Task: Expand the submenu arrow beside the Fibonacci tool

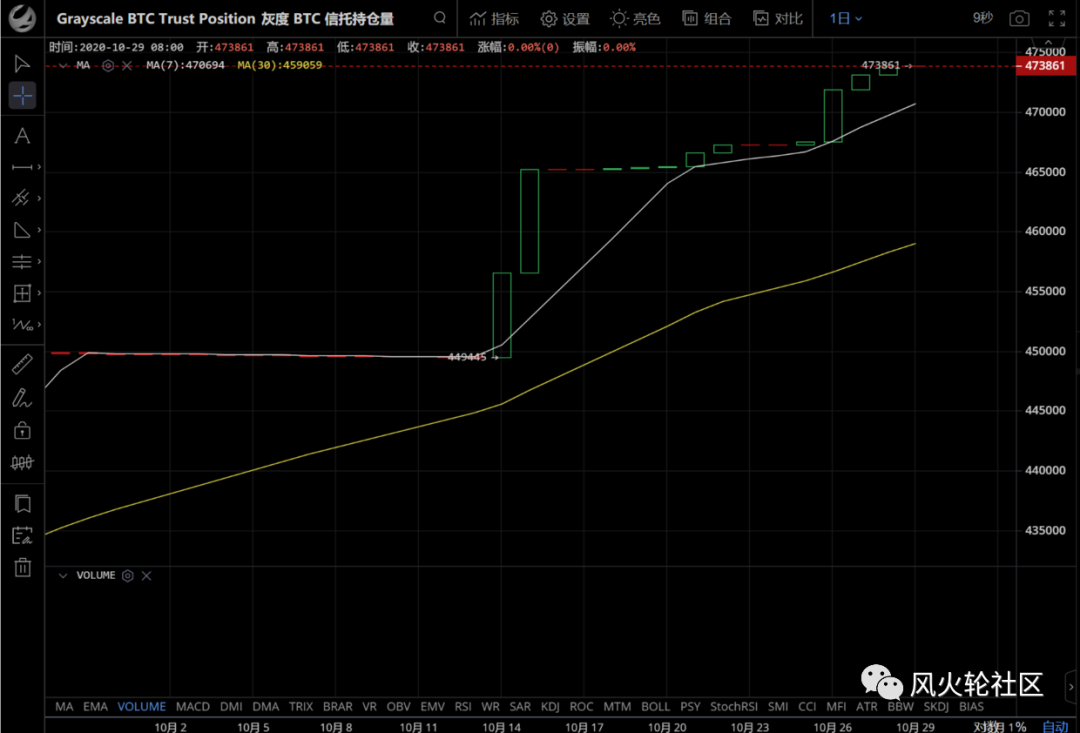Action: pos(39,262)
